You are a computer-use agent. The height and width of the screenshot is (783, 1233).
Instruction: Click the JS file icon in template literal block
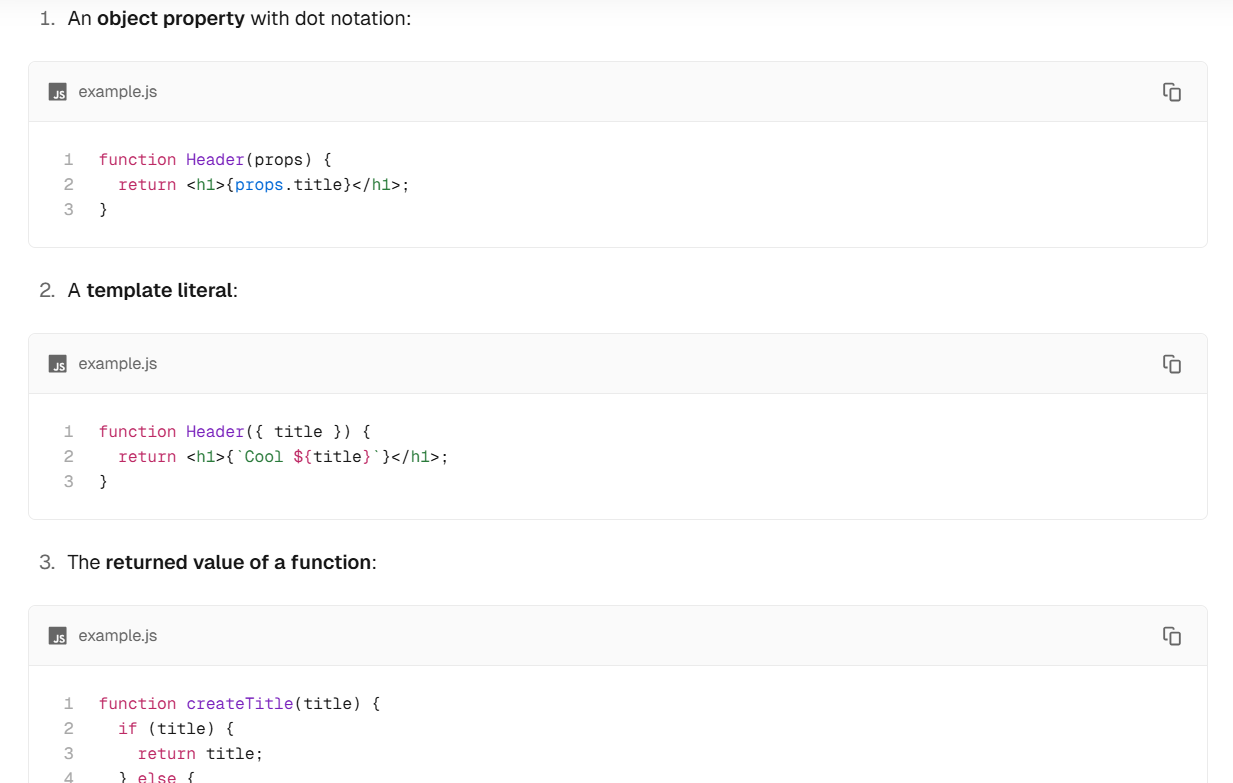coord(59,364)
